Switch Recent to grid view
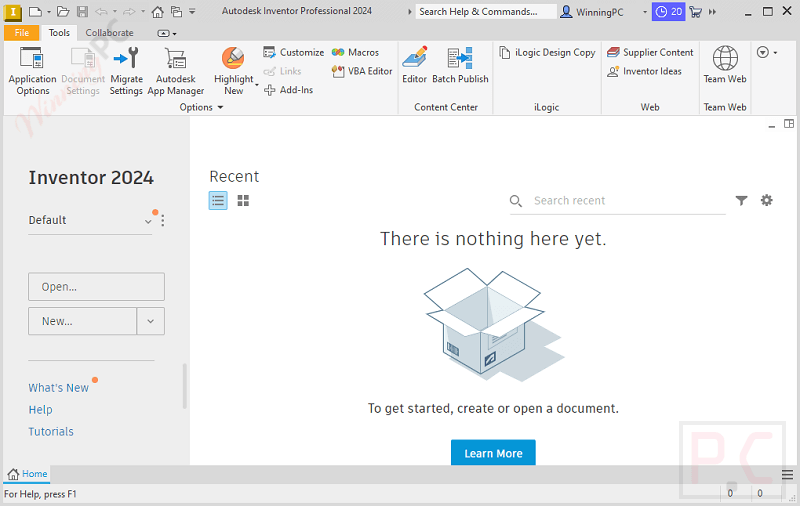Viewport: 800px width, 506px height. 243,200
